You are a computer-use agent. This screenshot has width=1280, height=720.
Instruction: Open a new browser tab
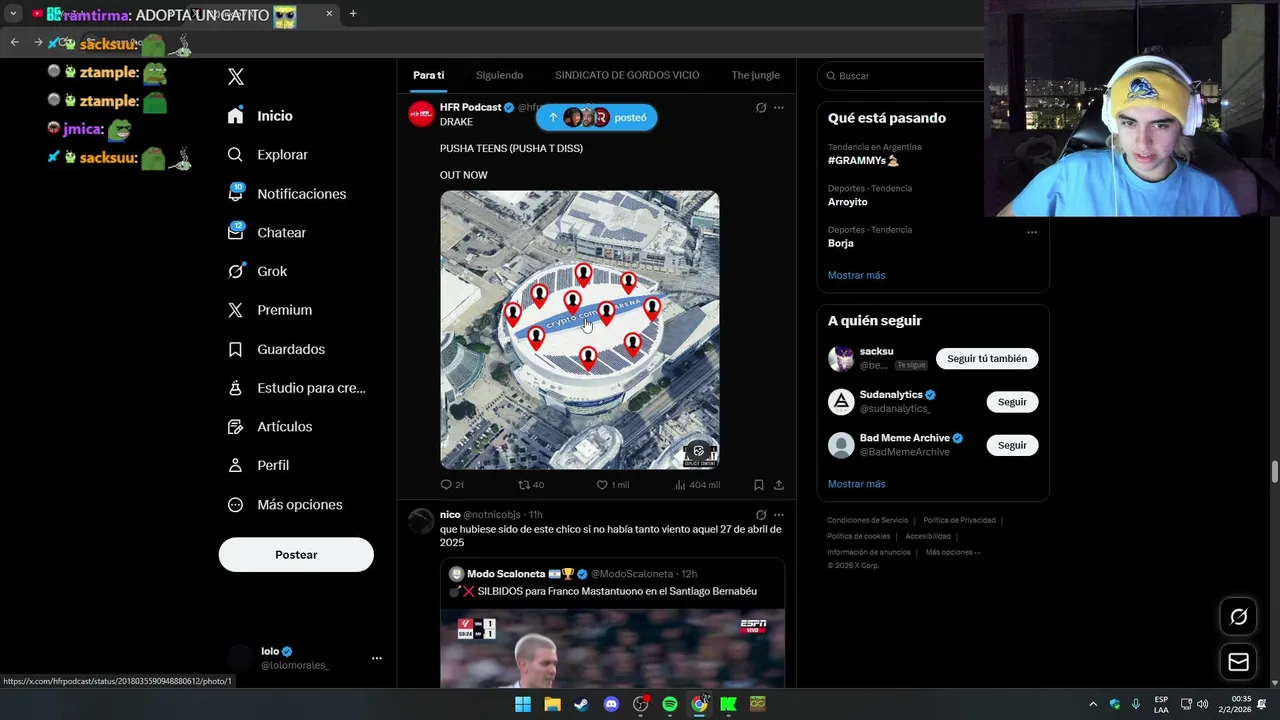353,14
